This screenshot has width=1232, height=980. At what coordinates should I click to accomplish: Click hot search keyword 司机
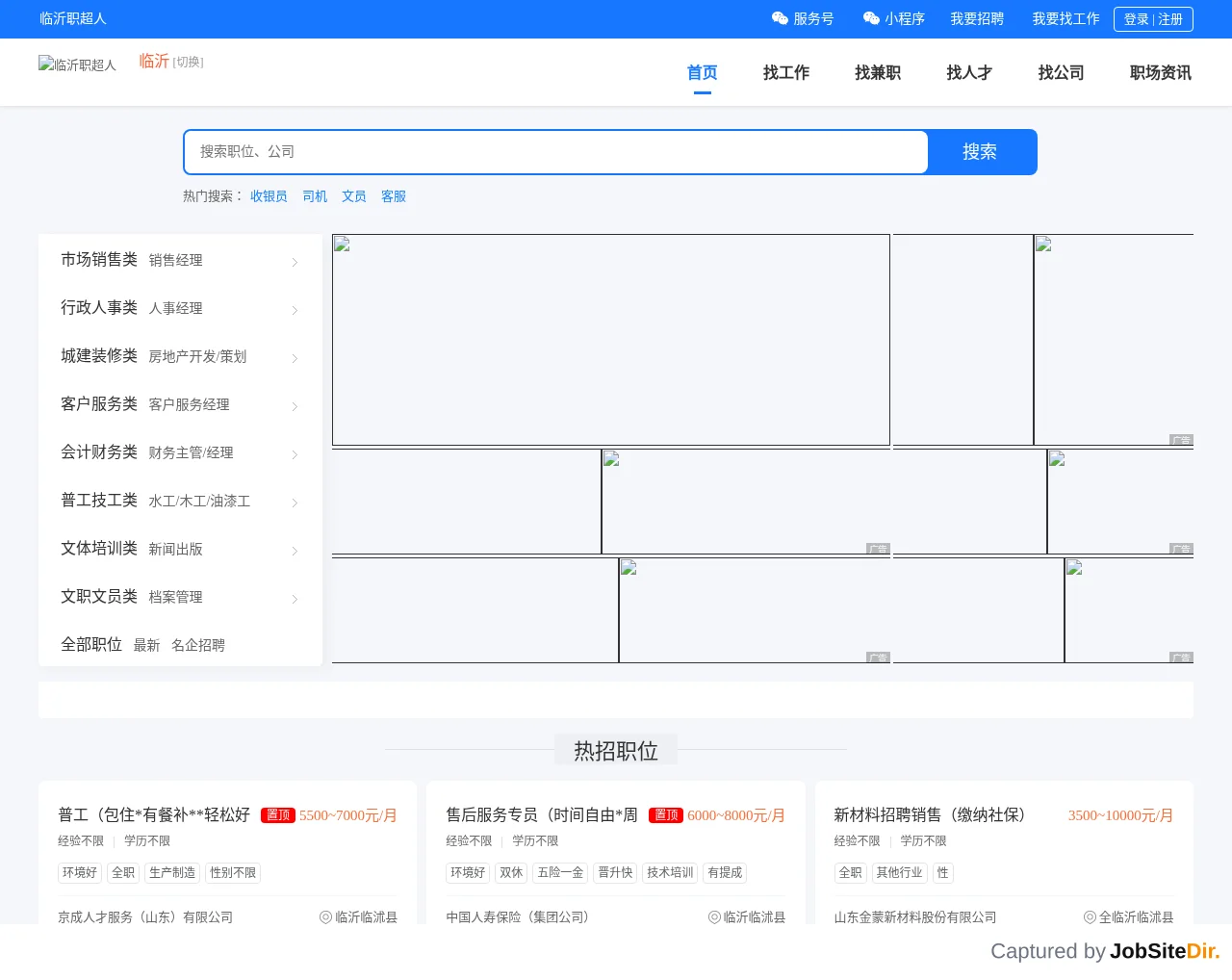click(315, 196)
